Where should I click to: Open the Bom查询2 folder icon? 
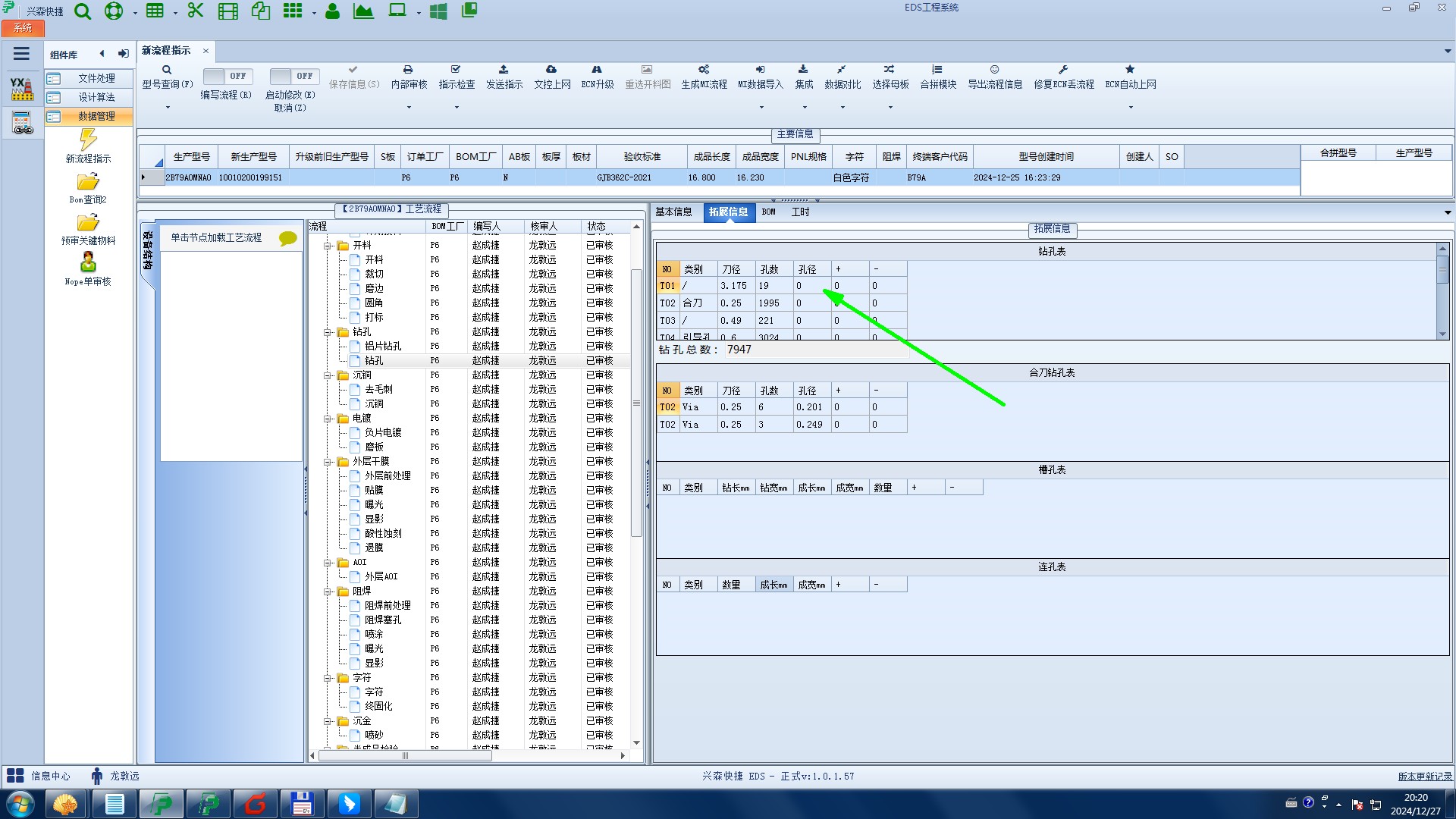click(88, 182)
